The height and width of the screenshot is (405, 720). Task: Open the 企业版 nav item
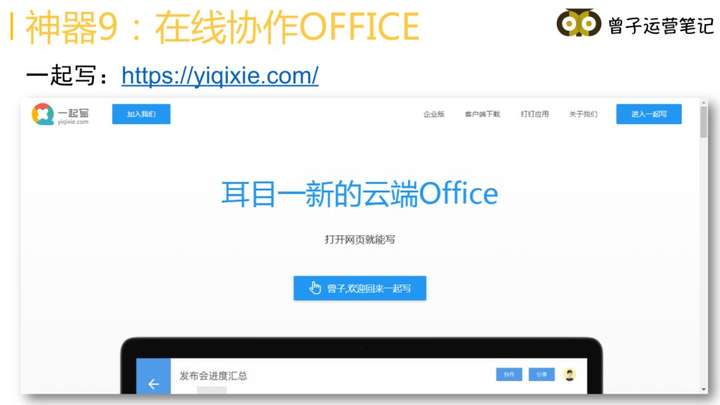tap(433, 114)
